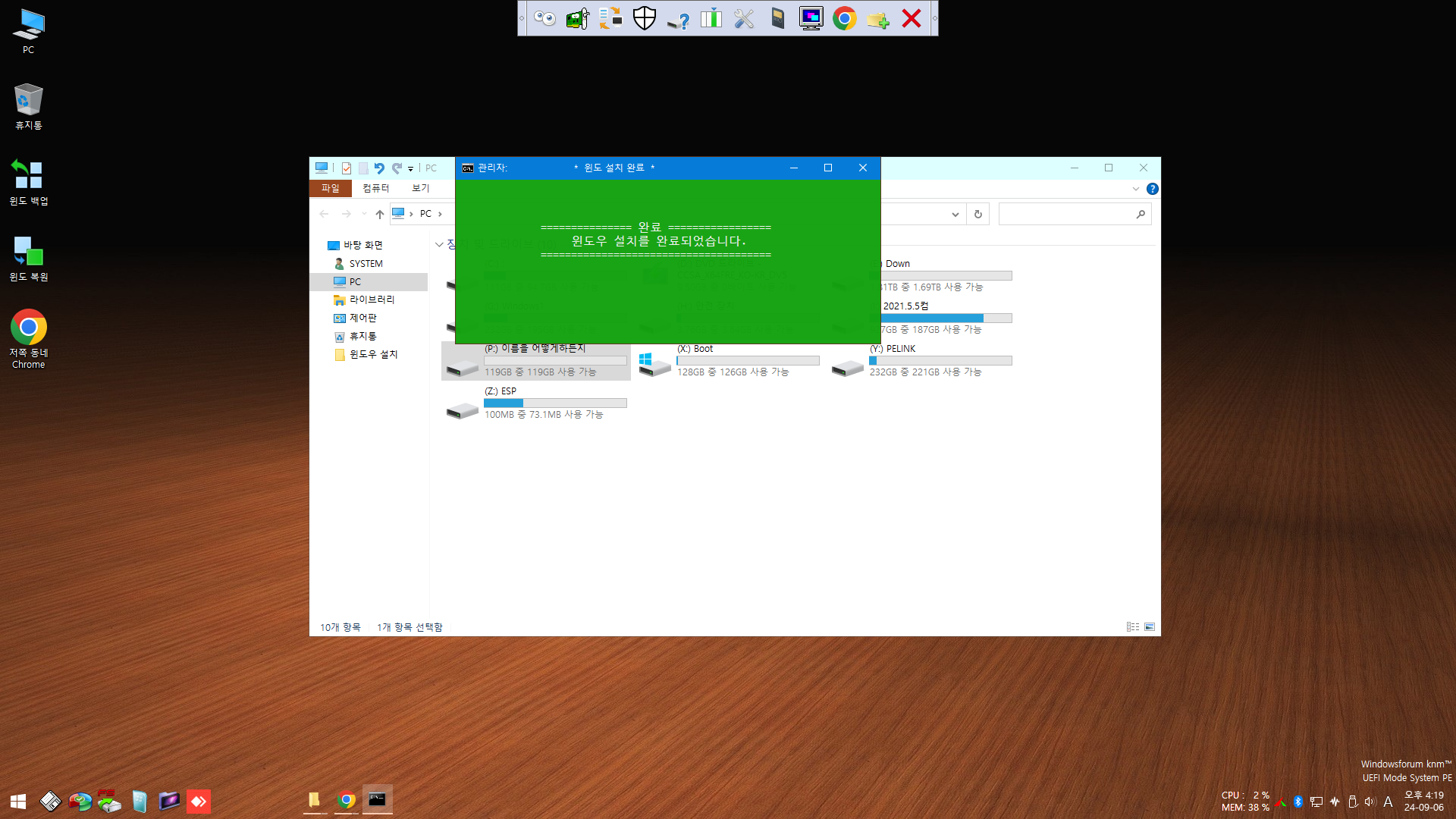Select the (Y:) PELINK drive
The width and height of the screenshot is (1456, 819).
point(921,360)
